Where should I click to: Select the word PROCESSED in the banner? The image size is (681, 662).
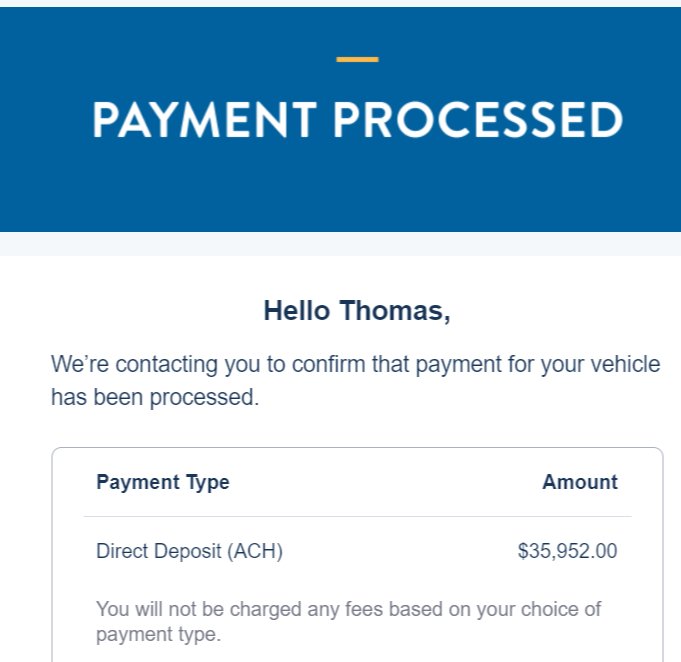pos(478,120)
